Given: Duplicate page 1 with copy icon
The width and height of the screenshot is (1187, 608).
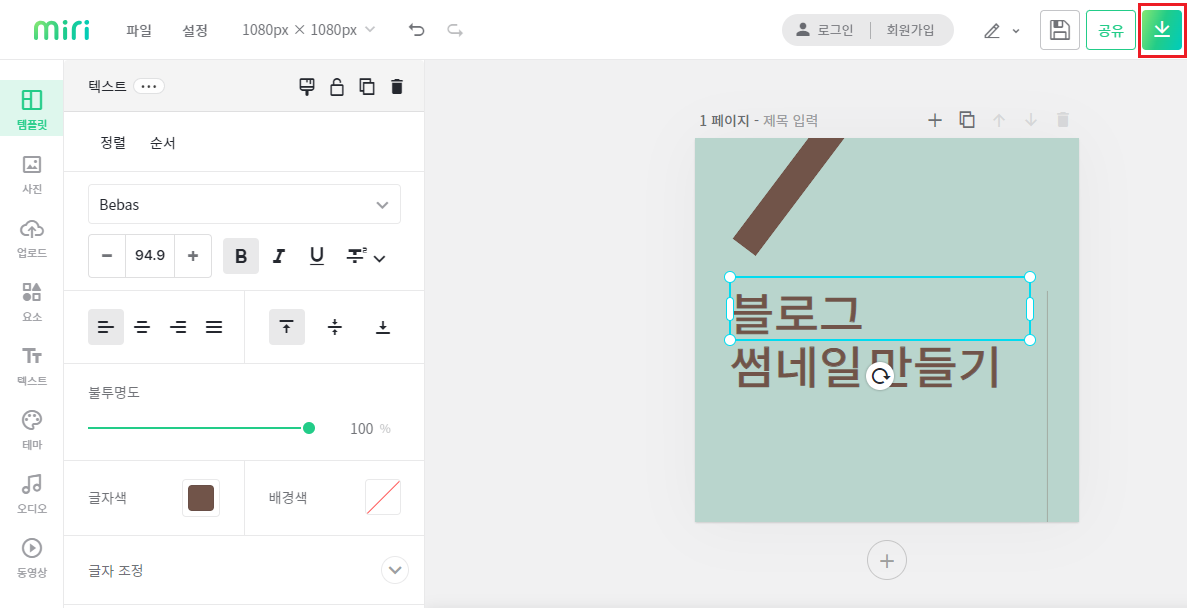Looking at the screenshot, I should pyautogui.click(x=967, y=120).
